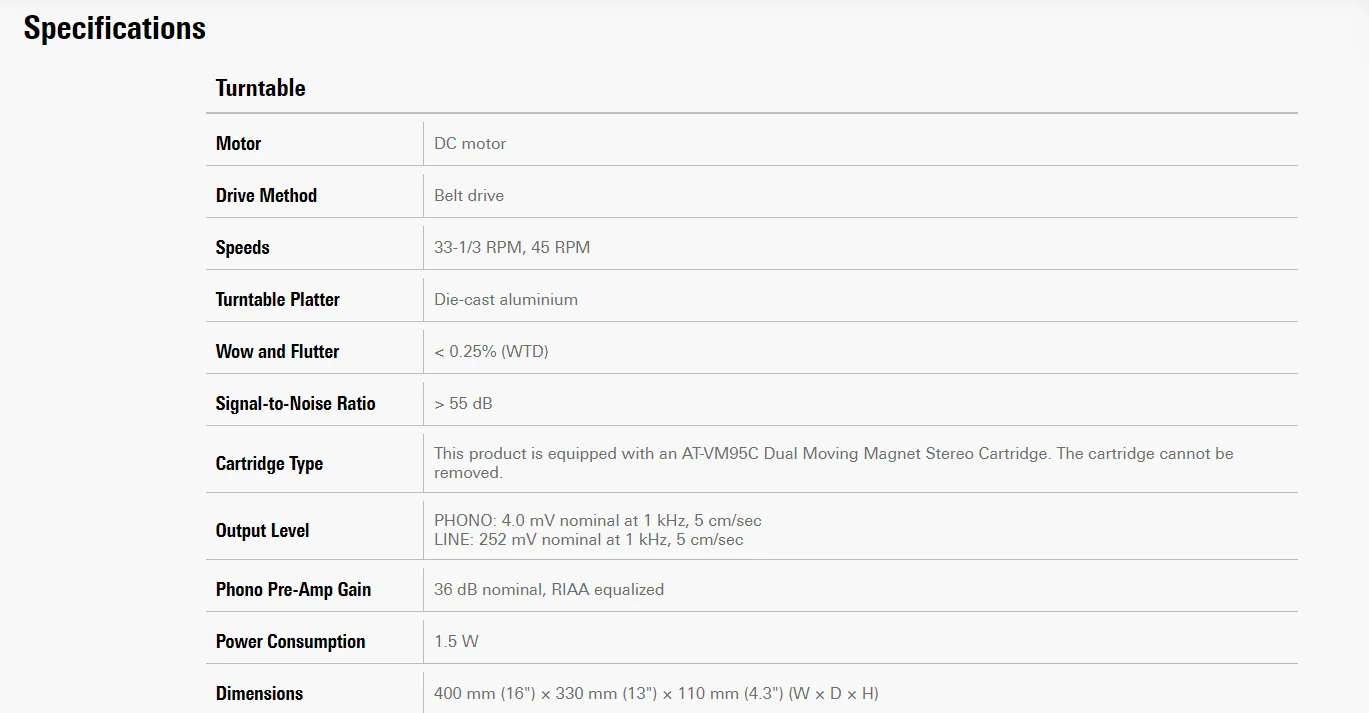Click the Cartridge Type label
The image size is (1369, 713).
(x=269, y=463)
